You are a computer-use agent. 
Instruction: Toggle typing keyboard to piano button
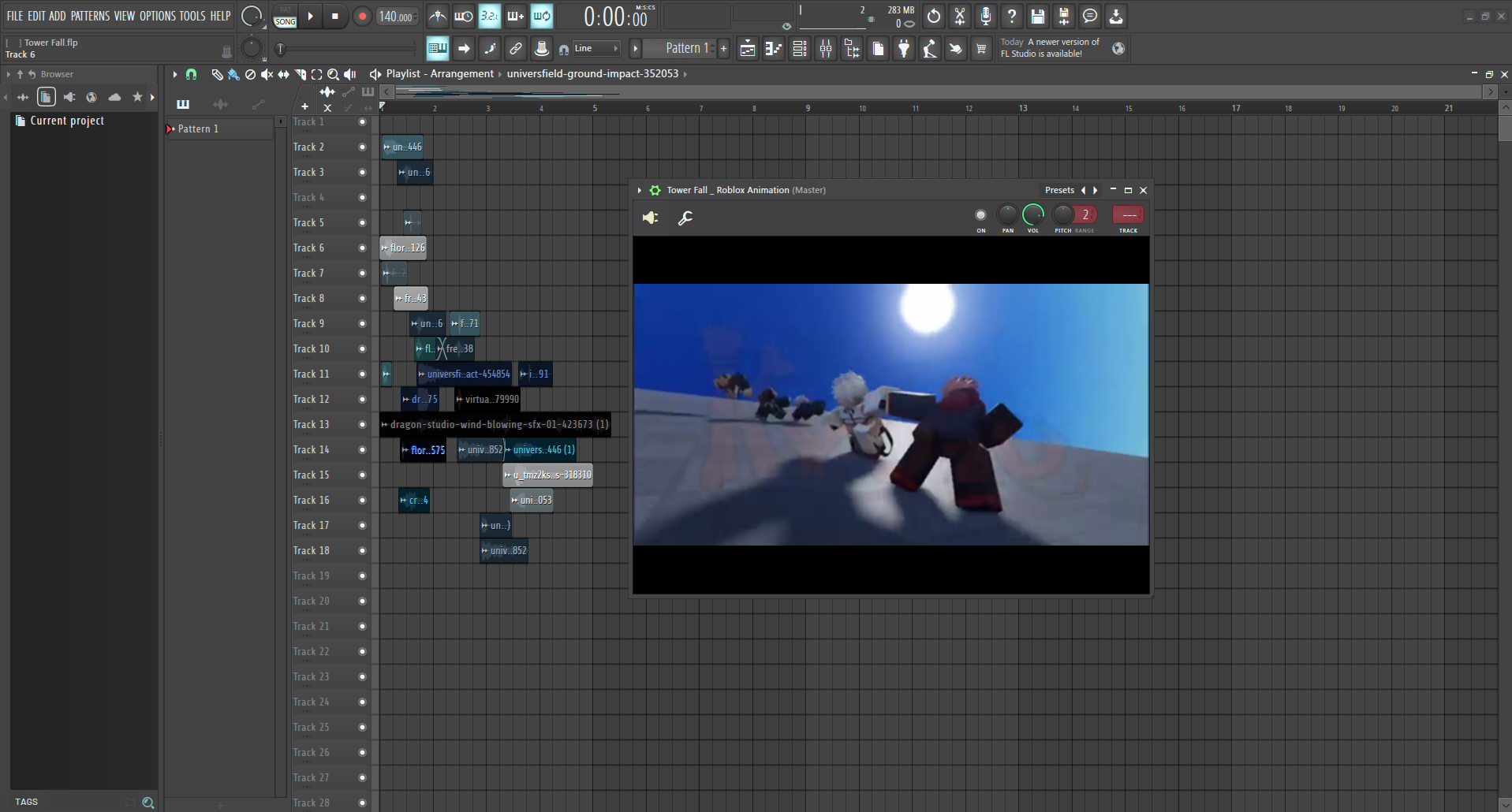point(438,49)
